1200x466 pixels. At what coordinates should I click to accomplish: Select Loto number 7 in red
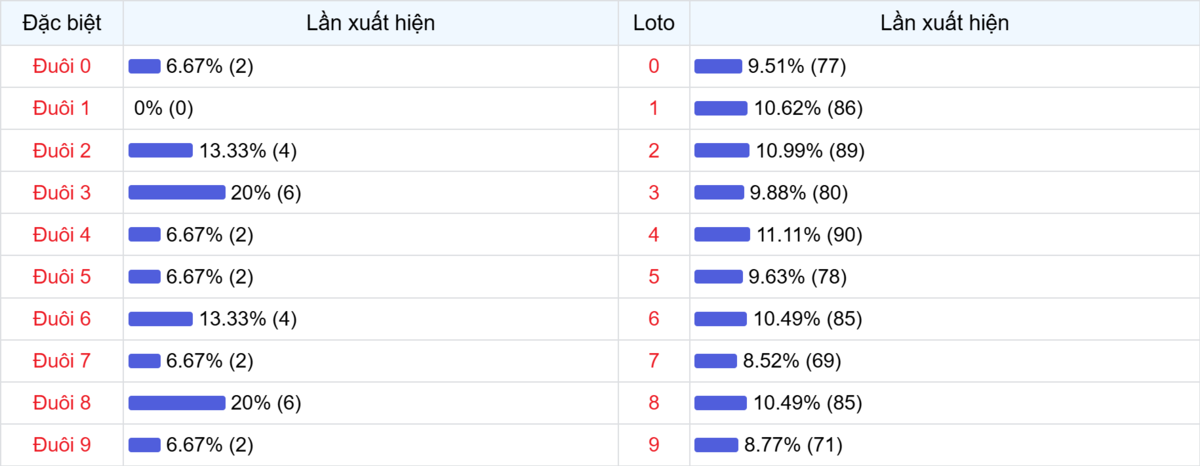point(654,360)
